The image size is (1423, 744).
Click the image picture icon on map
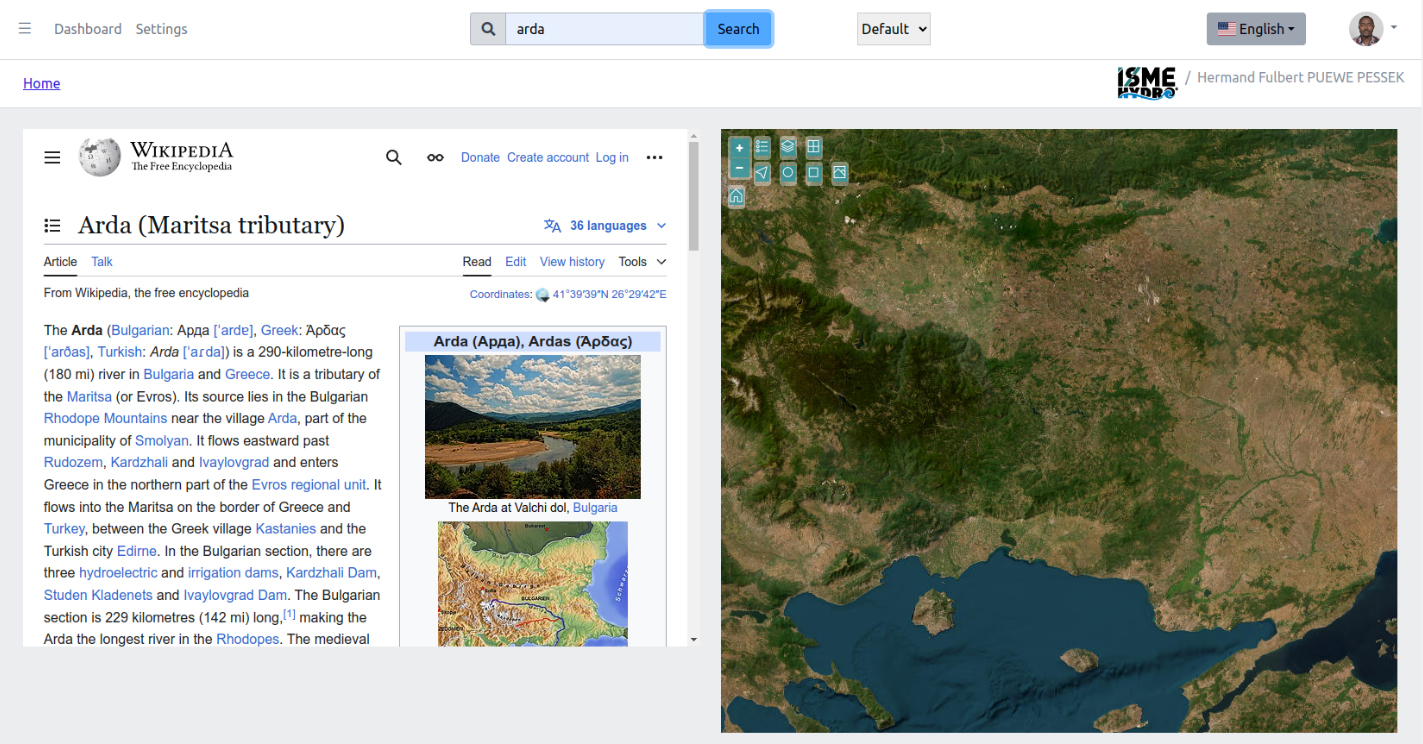[840, 173]
